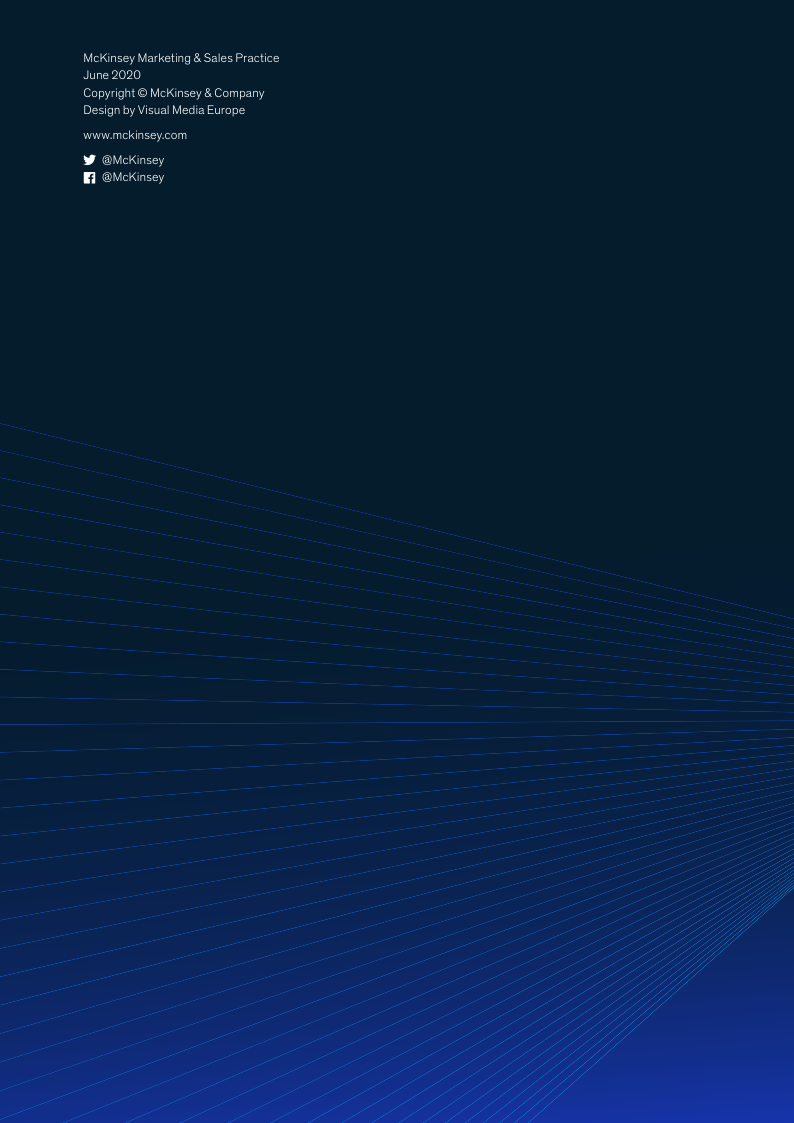The image size is (794, 1123).
Task: Click the Facebook logo icon
Action: click(x=89, y=178)
